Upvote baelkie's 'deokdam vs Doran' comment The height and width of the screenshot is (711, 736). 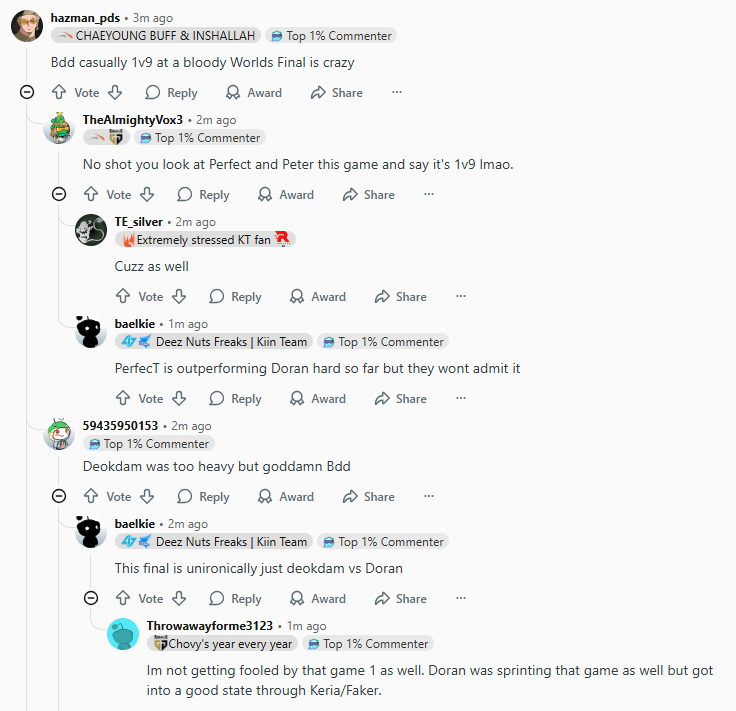123,598
